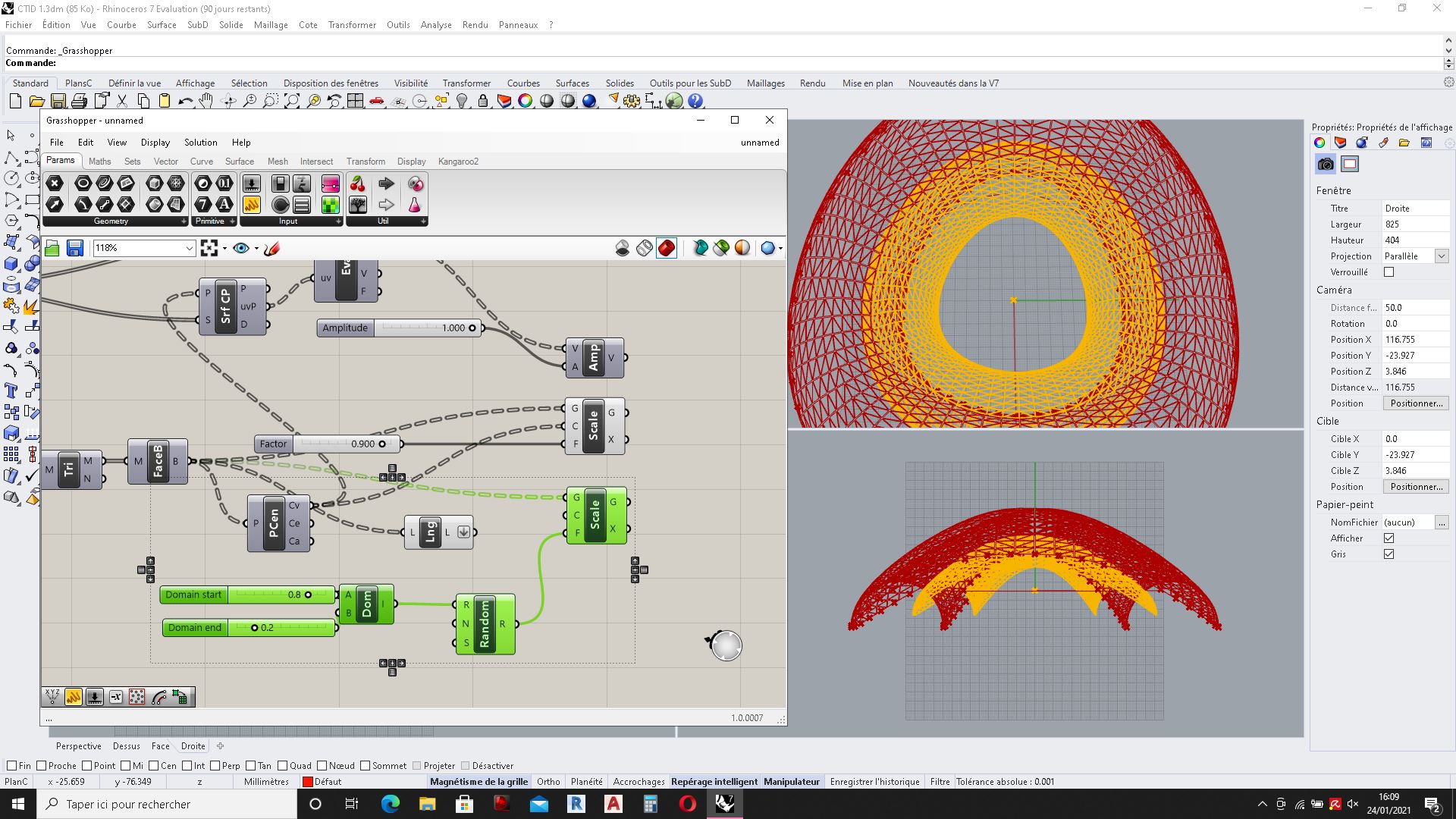The image size is (1456, 819).
Task: Select the Text parameter in Primitive group
Action: pyautogui.click(x=224, y=204)
